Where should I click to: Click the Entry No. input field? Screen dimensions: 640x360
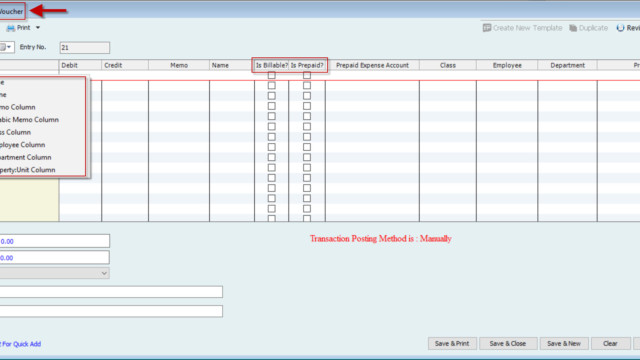coord(84,48)
